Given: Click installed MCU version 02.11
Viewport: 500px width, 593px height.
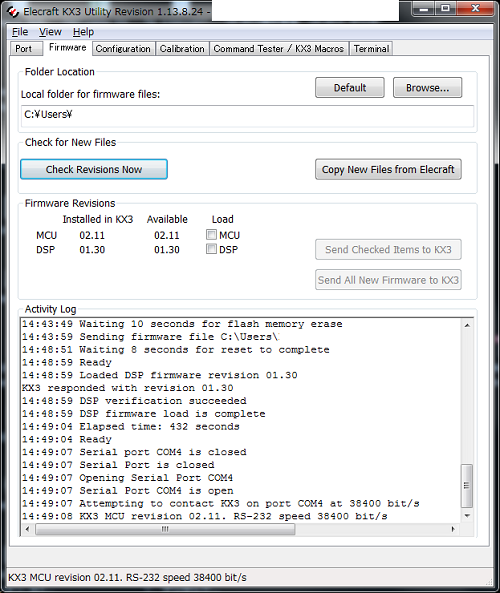Looking at the screenshot, I should (x=92, y=236).
